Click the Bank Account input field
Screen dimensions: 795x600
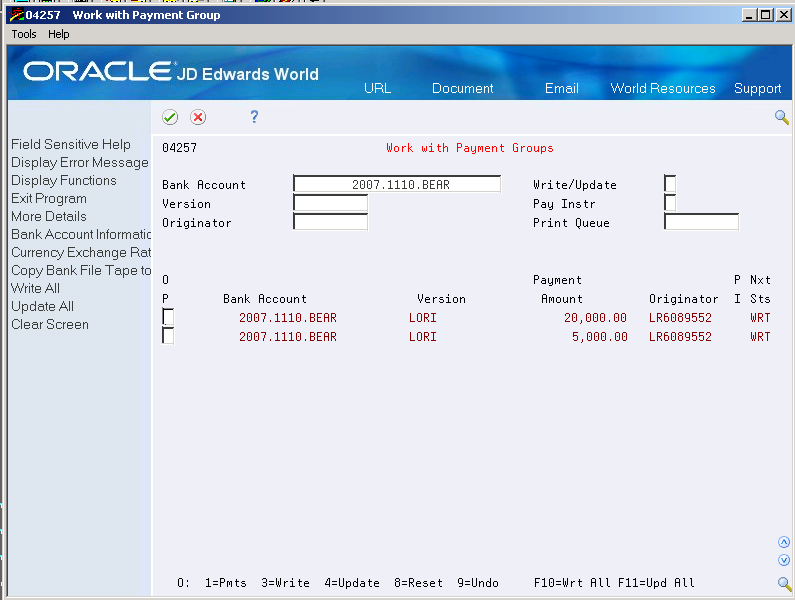[397, 184]
